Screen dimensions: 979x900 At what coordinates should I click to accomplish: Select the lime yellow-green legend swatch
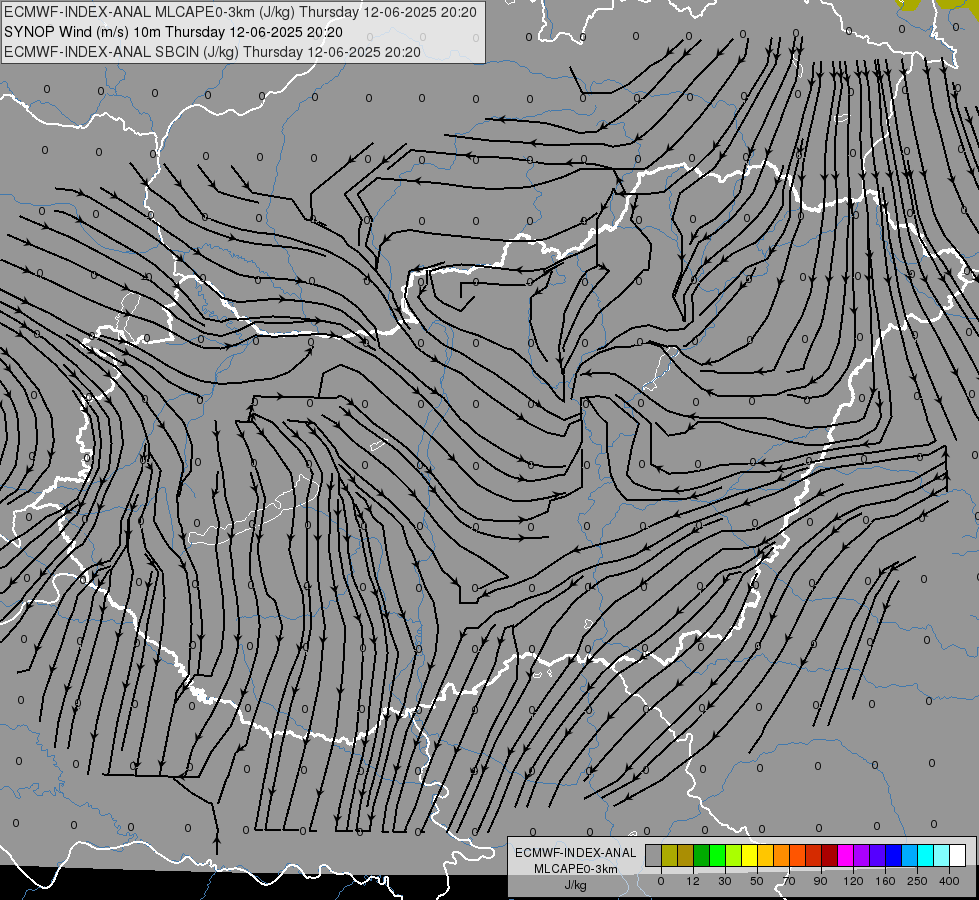734,855
